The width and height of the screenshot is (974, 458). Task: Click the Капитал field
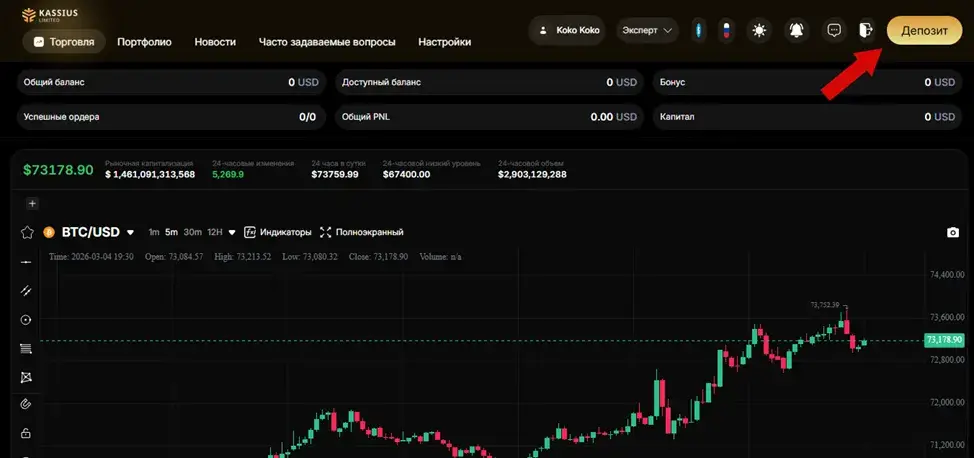click(x=808, y=117)
